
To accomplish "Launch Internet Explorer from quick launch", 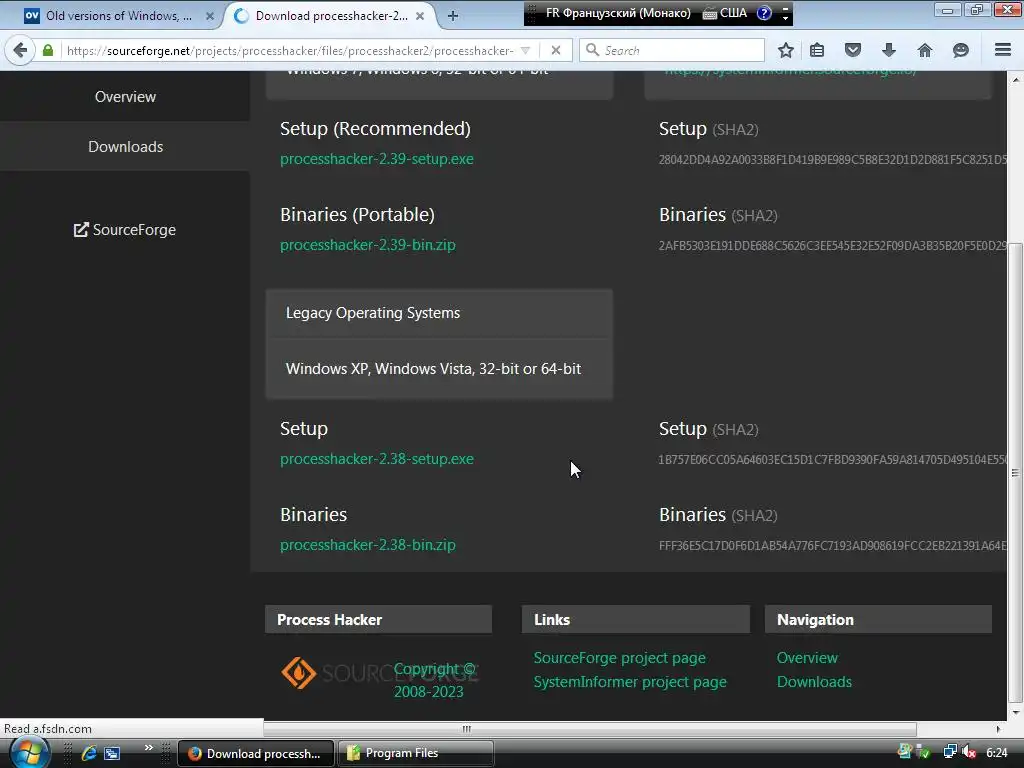I will tap(89, 753).
